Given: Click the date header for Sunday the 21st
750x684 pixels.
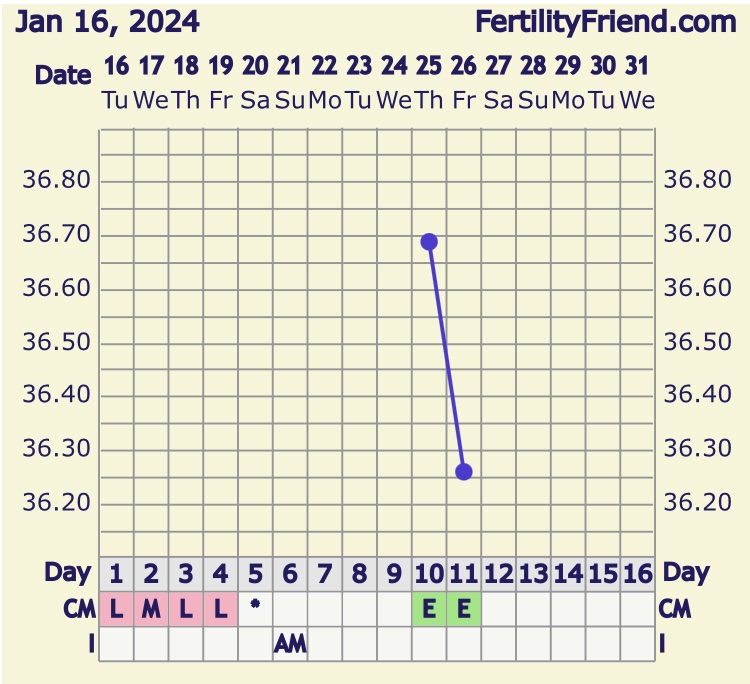Looking at the screenshot, I should pyautogui.click(x=290, y=83).
